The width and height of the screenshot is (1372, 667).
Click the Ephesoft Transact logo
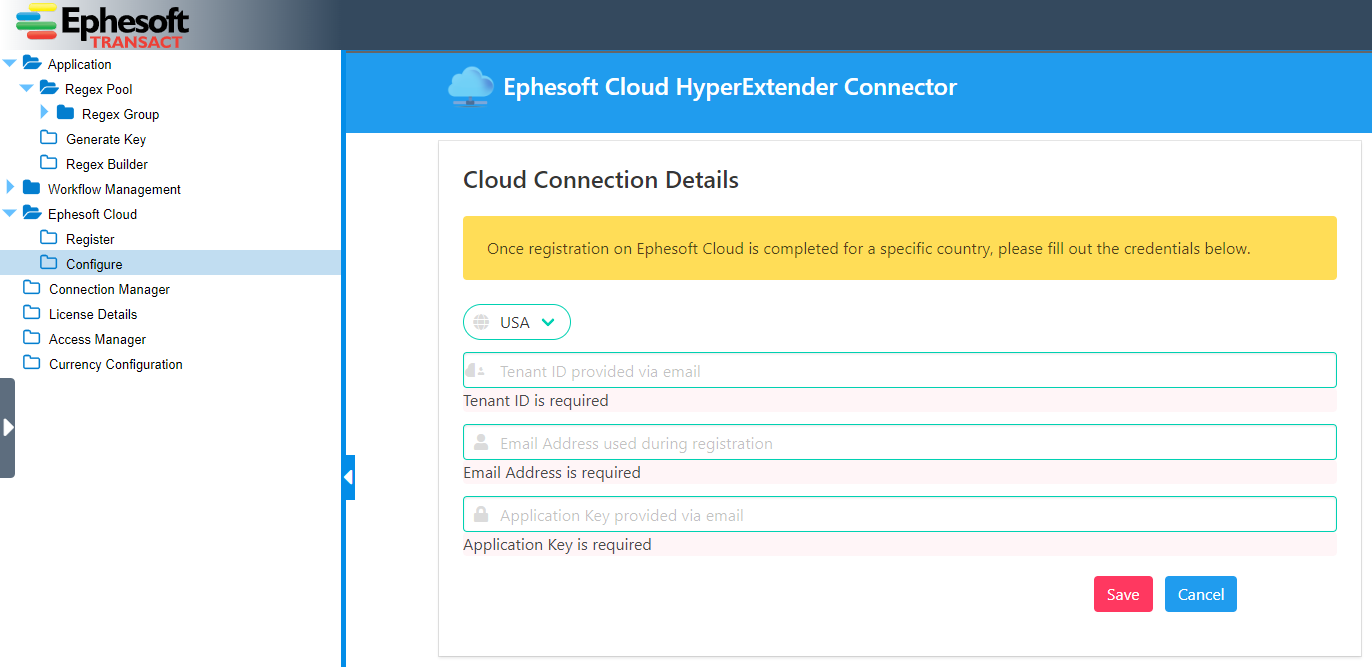pos(103,25)
